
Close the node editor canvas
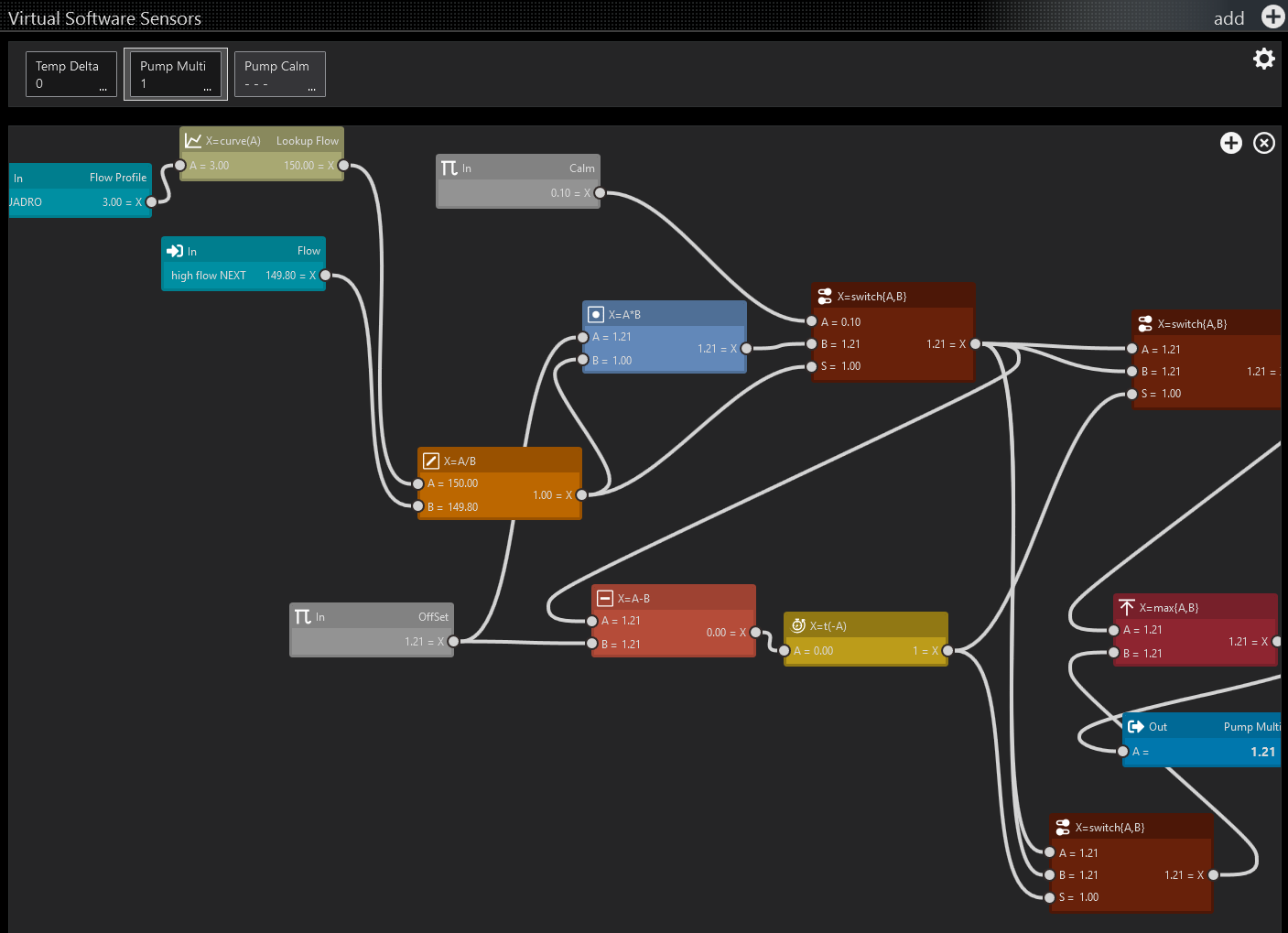click(x=1263, y=143)
